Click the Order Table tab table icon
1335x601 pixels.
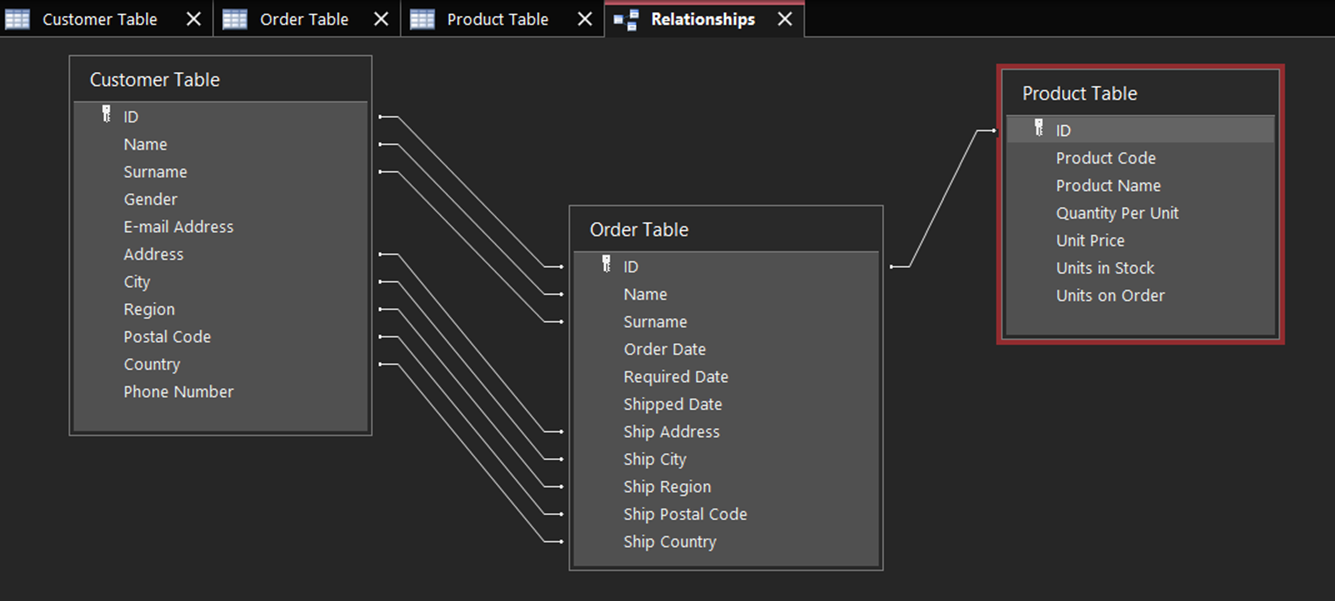click(235, 18)
